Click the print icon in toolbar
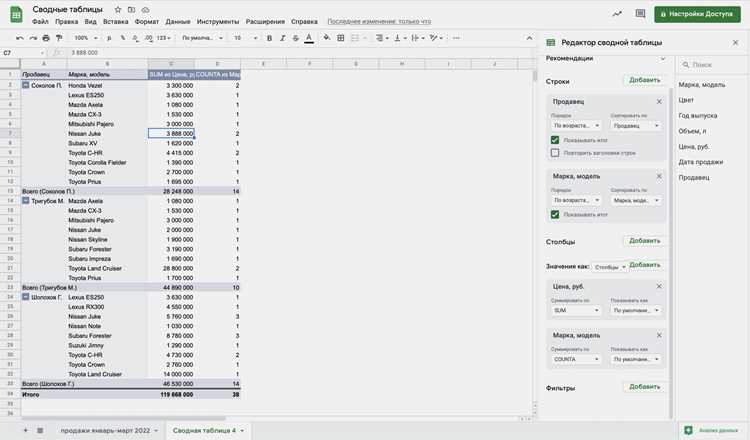Screen dimensions: 750x440 pyautogui.click(x=46, y=38)
